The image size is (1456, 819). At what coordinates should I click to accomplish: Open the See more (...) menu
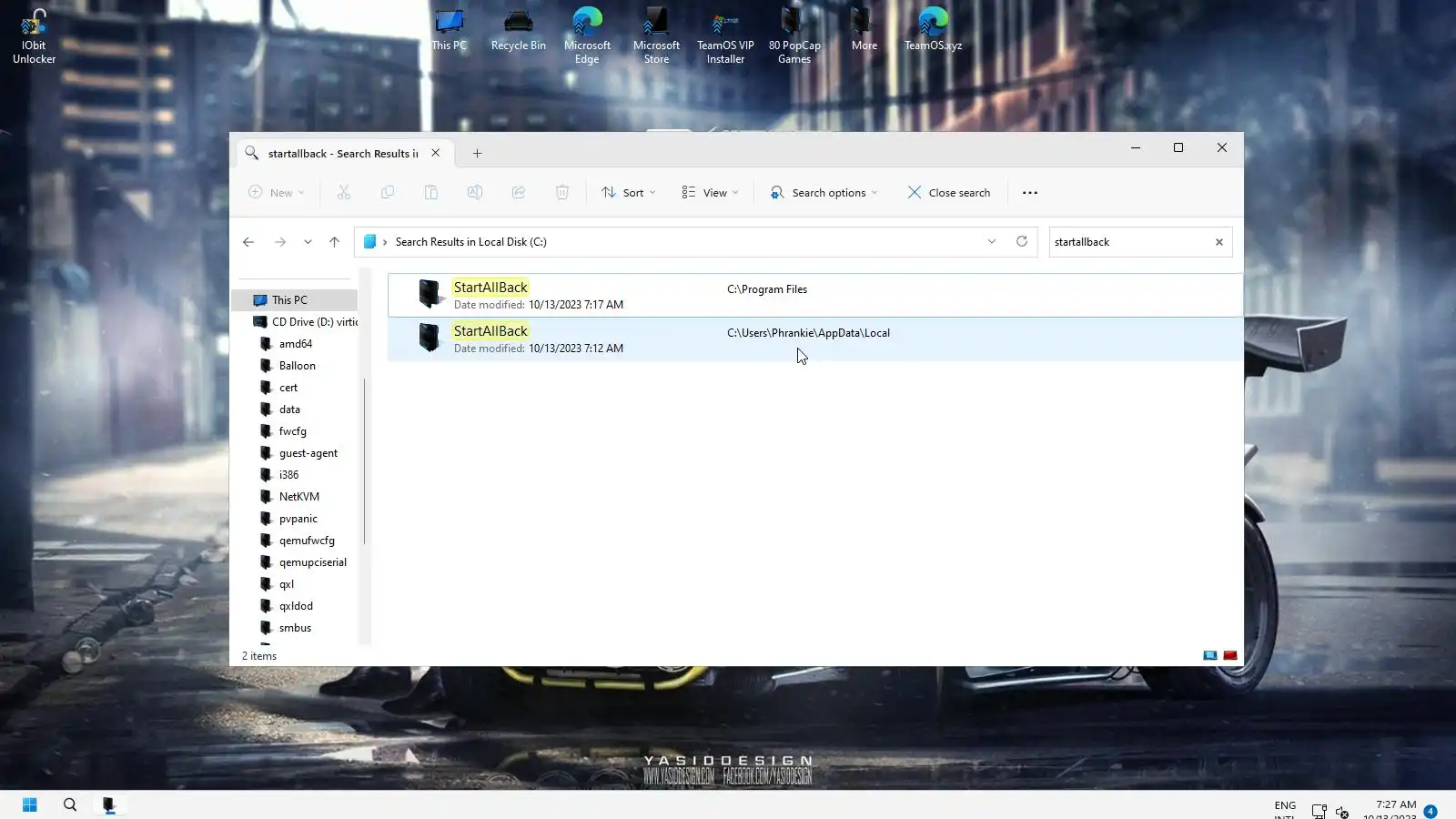1030,192
